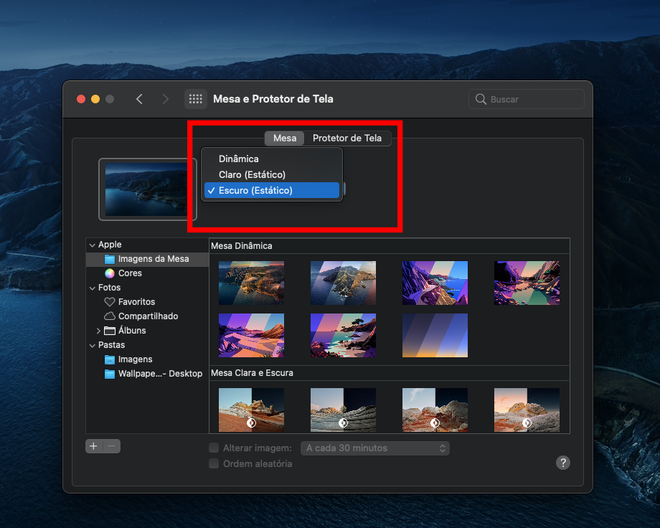Select the Wallpape...- Desktop folder

coord(153,373)
